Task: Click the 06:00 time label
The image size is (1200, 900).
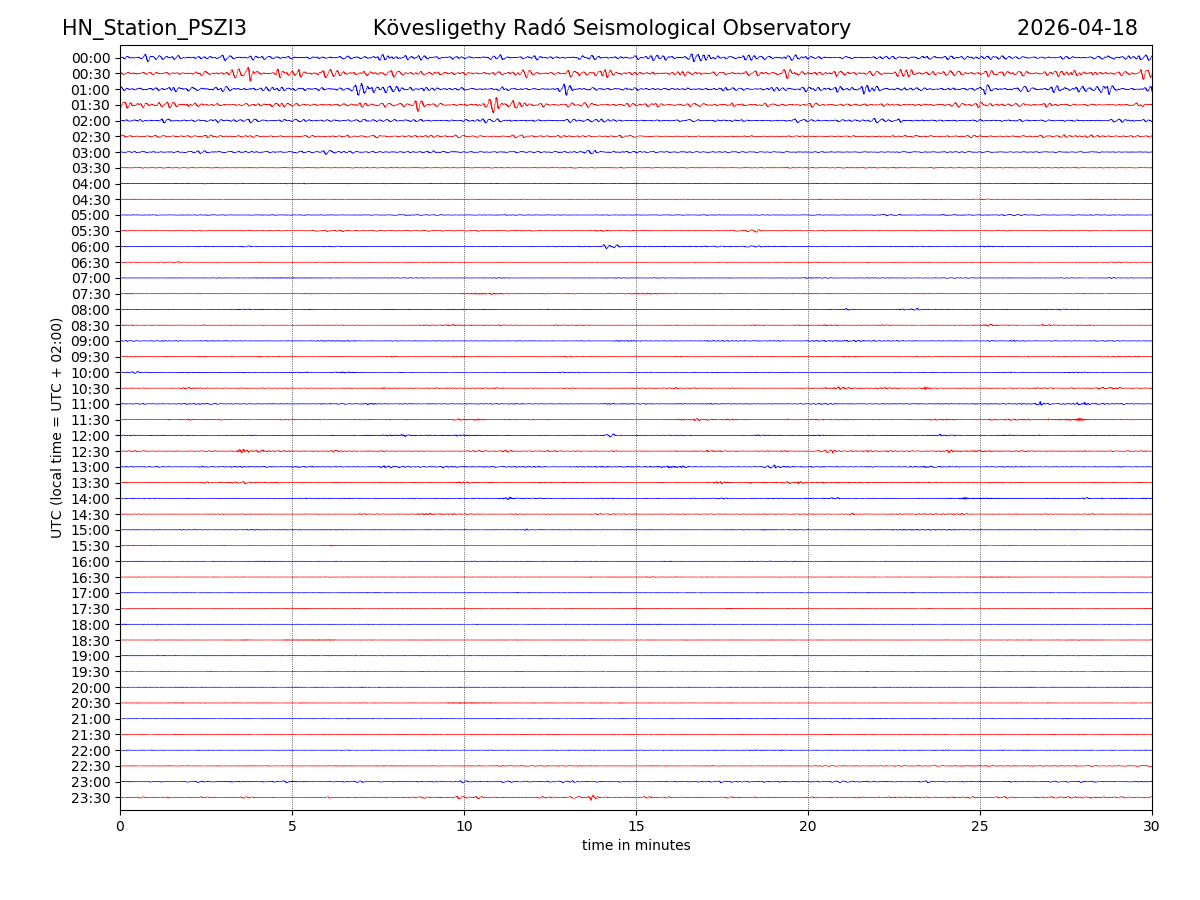Action: click(91, 247)
